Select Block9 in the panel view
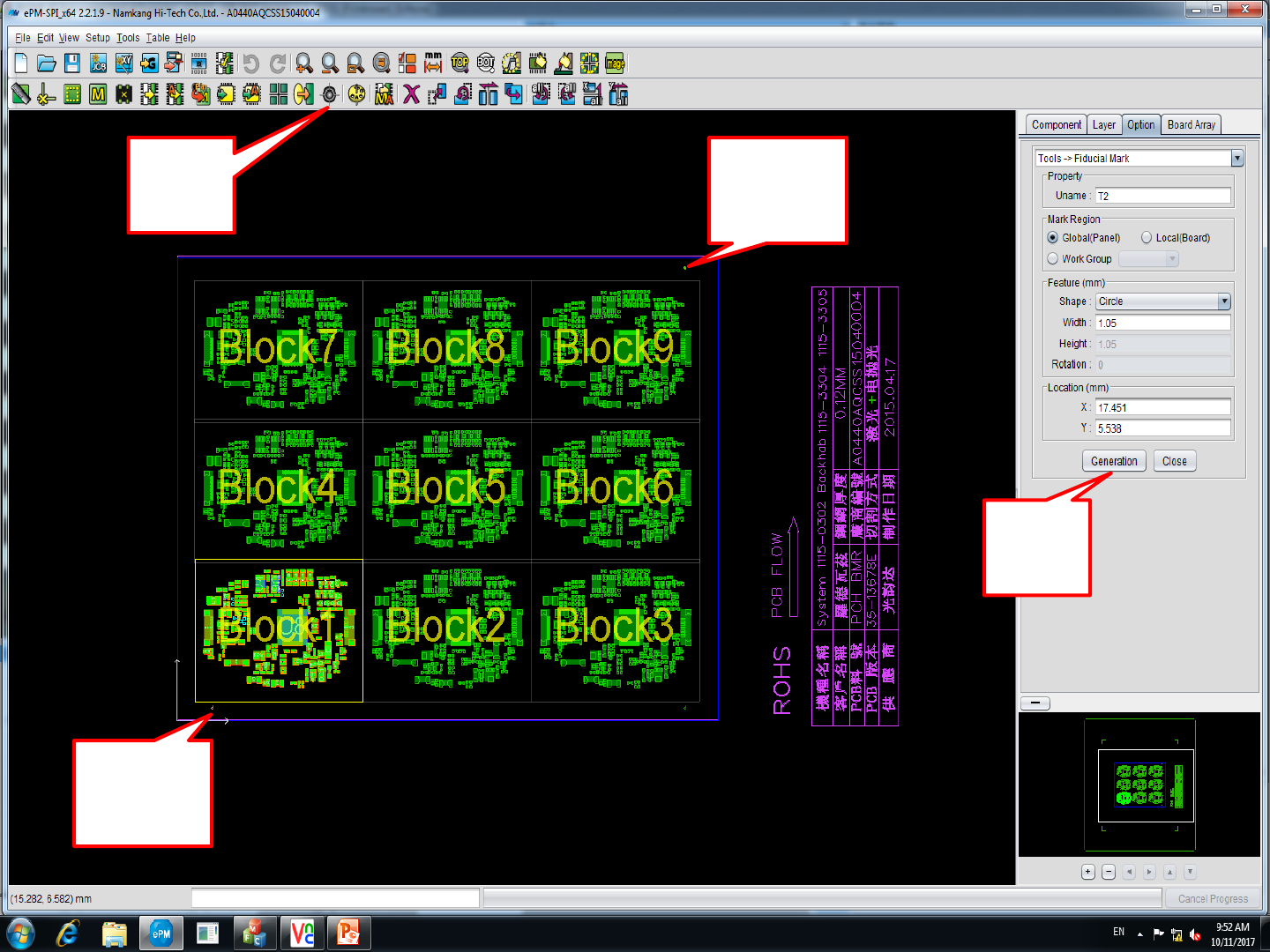 pos(615,349)
